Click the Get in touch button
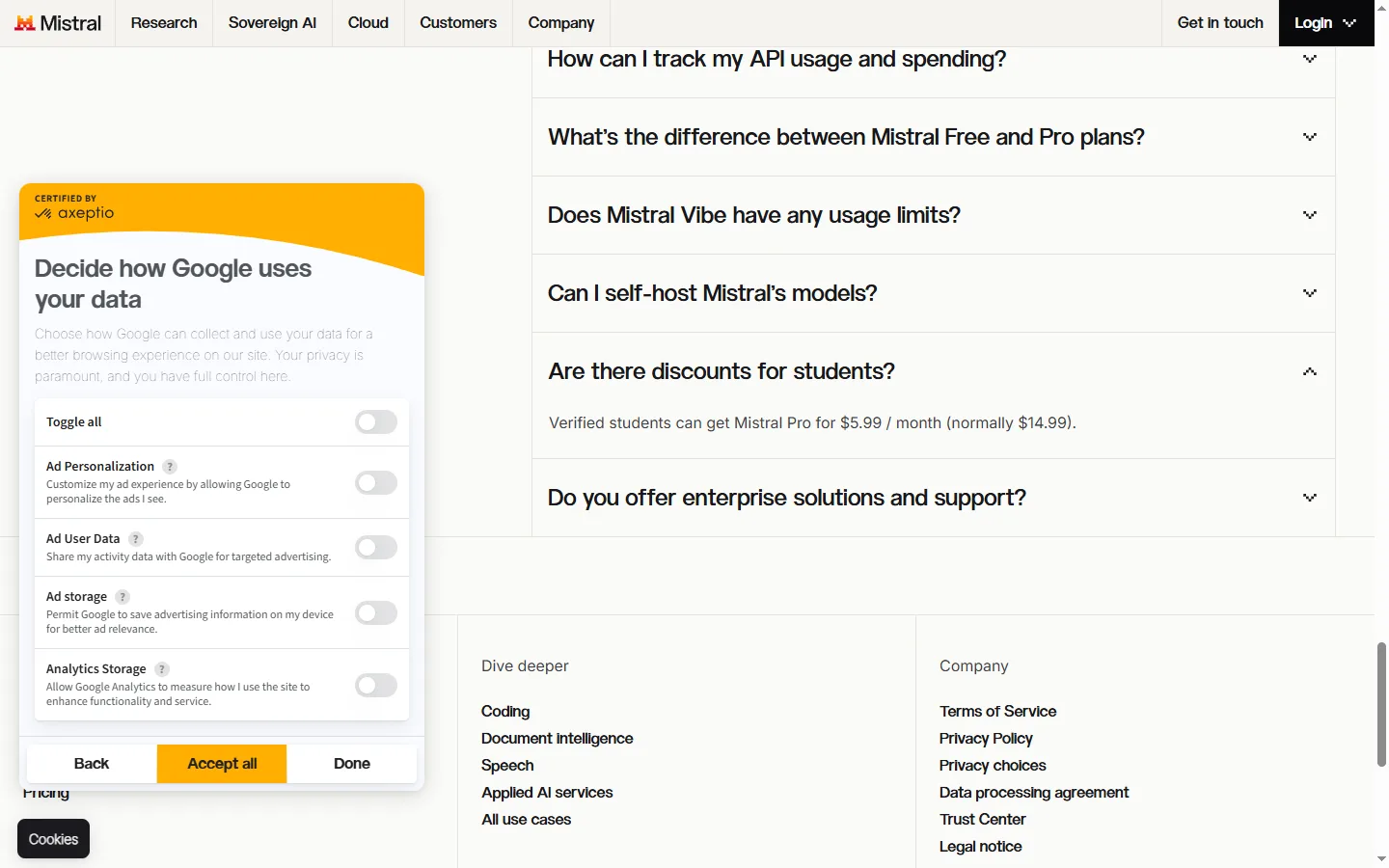This screenshot has width=1389, height=868. point(1220,23)
